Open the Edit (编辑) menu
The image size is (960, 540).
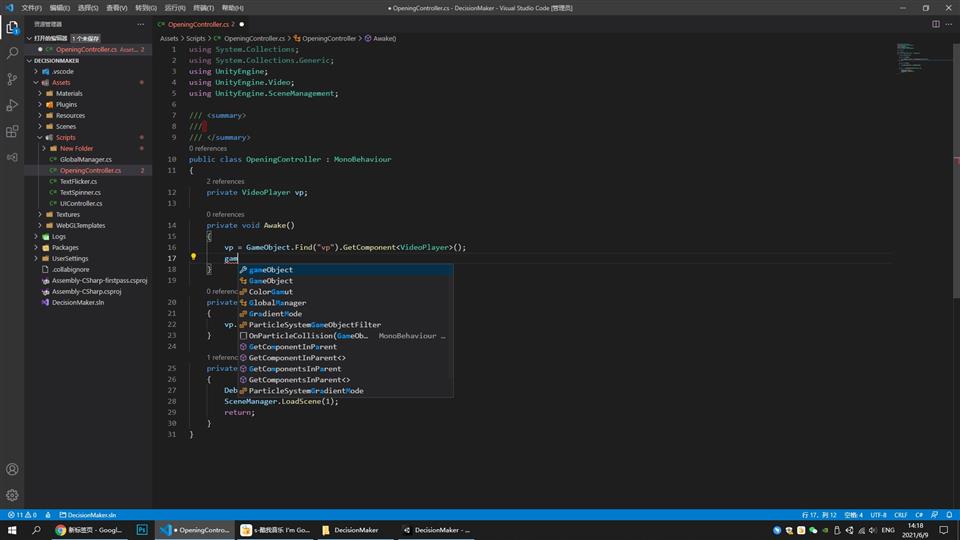[x=59, y=8]
